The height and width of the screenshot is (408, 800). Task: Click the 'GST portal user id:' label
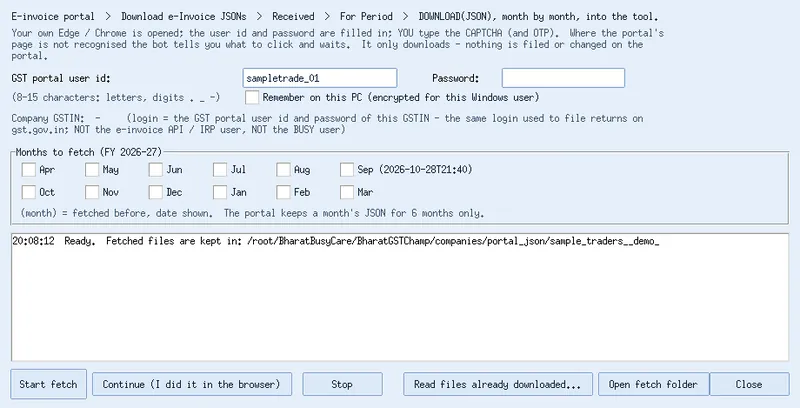coord(61,79)
